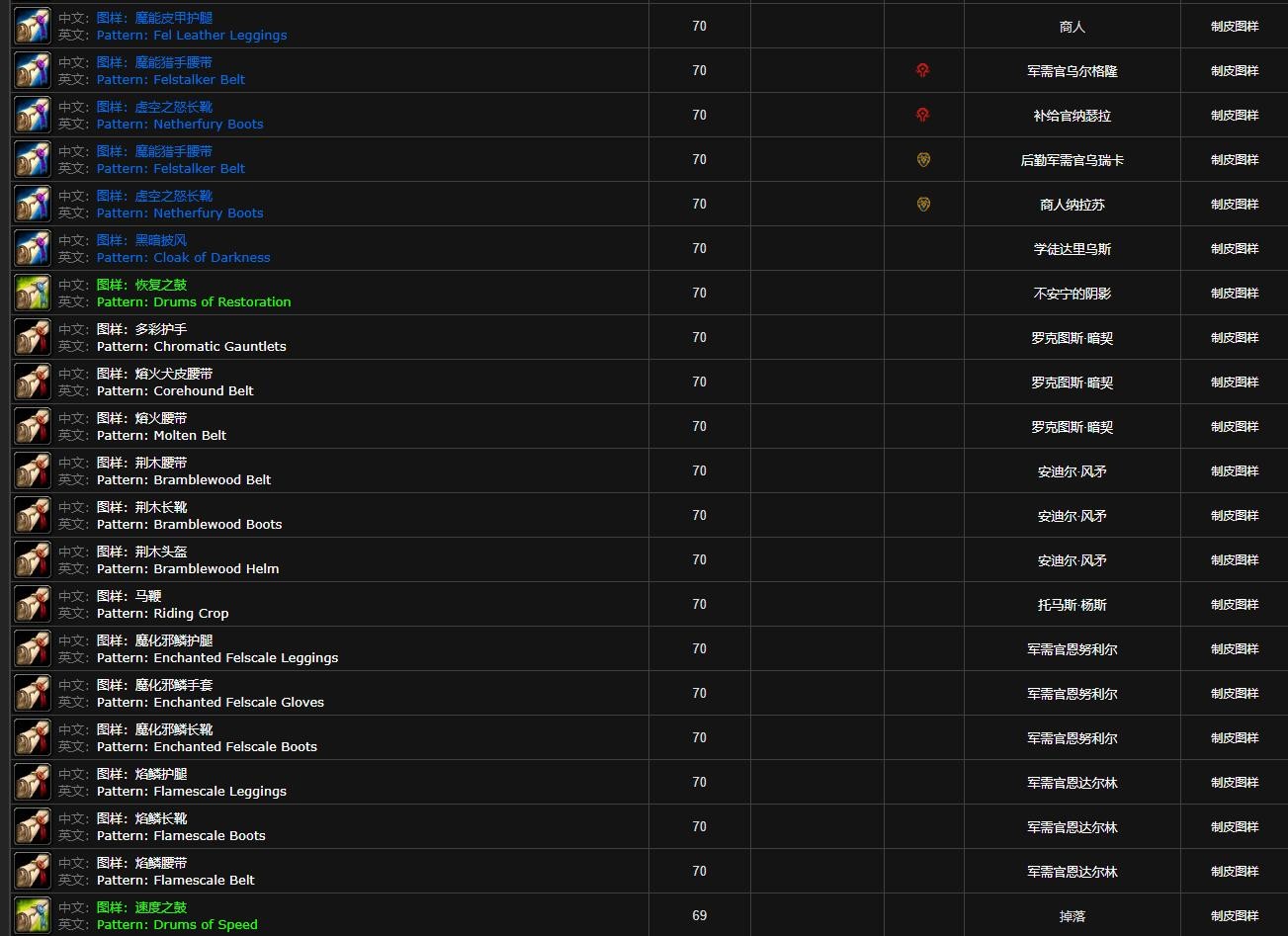Open the Pattern: Flamescale Leggings link
Screen dimensions: 1288x936
click(x=191, y=792)
